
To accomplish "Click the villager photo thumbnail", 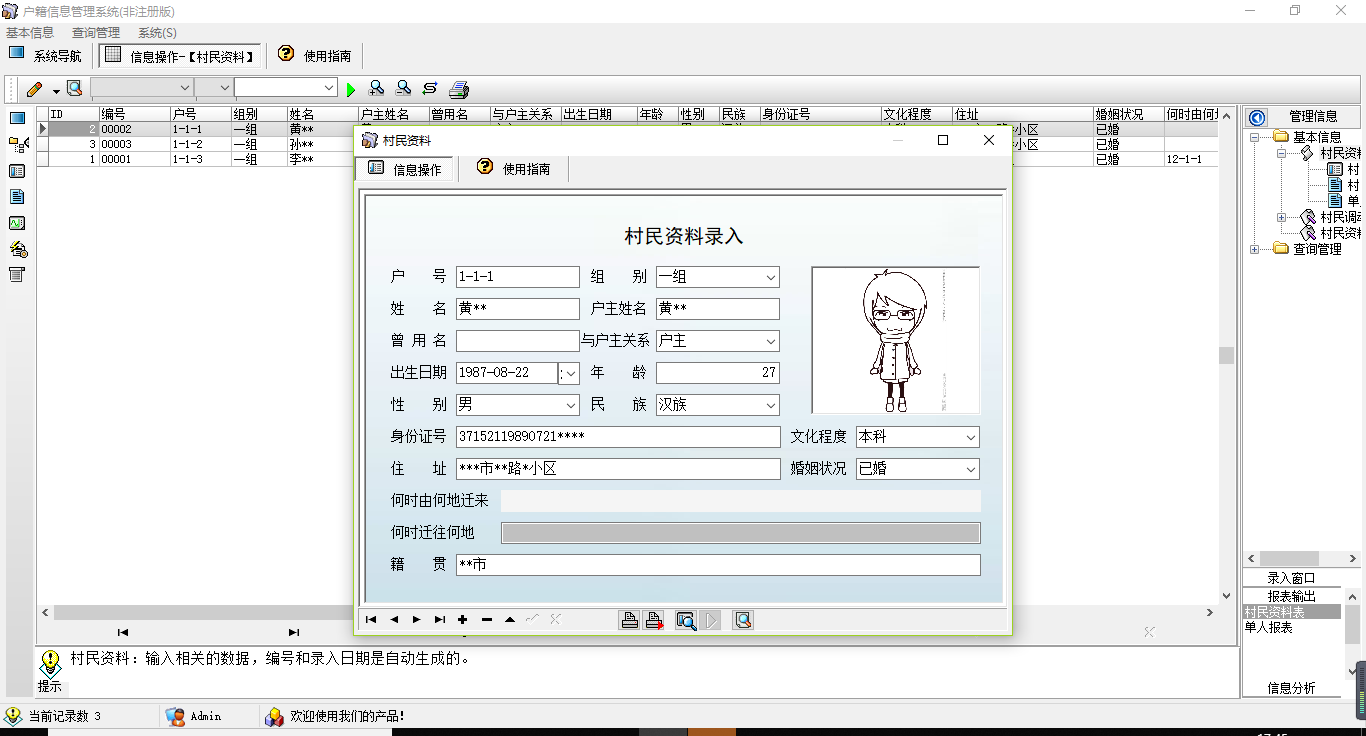I will click(895, 340).
